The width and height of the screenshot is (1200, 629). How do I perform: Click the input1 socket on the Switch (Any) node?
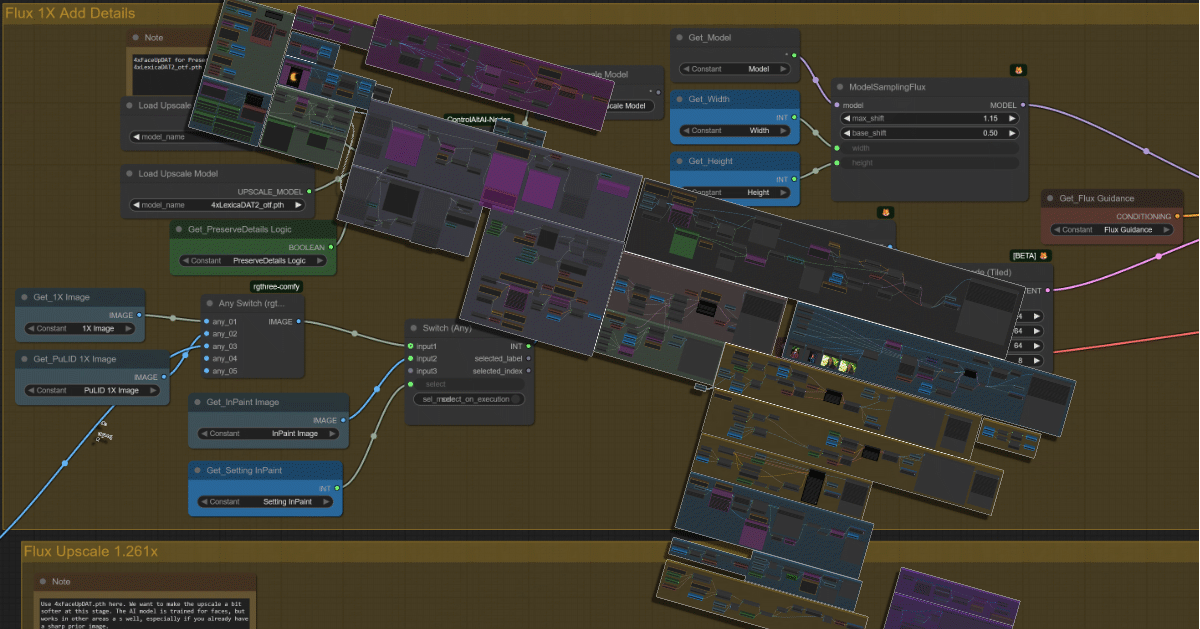(408, 346)
